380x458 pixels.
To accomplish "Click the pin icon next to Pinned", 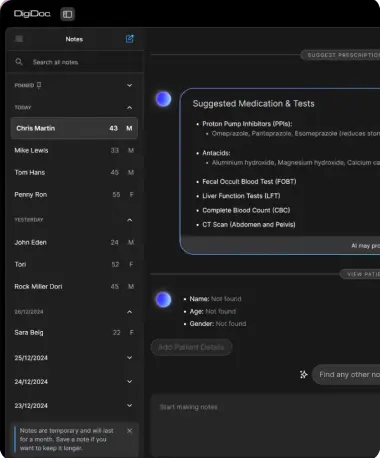I will (39, 85).
